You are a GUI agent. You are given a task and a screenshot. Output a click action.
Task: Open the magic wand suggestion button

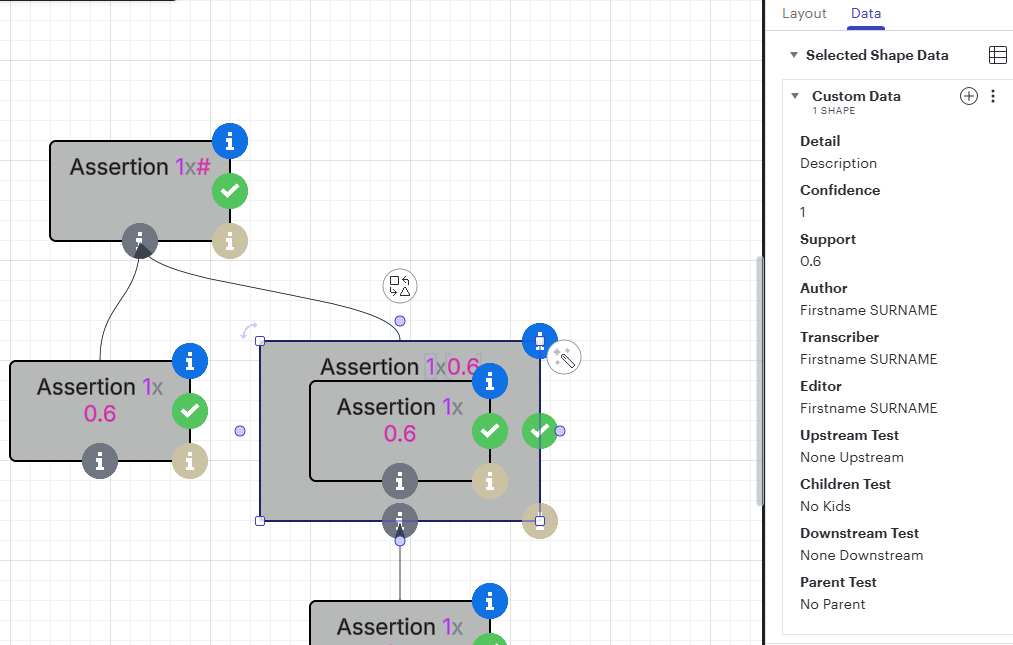click(564, 357)
